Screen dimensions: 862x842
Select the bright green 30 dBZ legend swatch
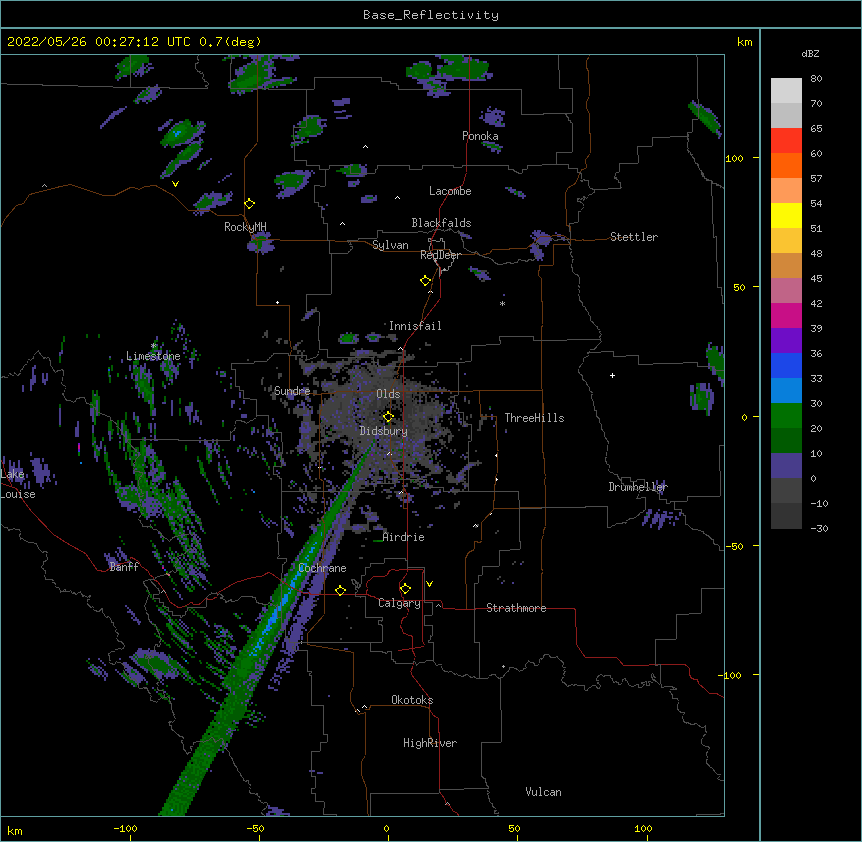(786, 415)
